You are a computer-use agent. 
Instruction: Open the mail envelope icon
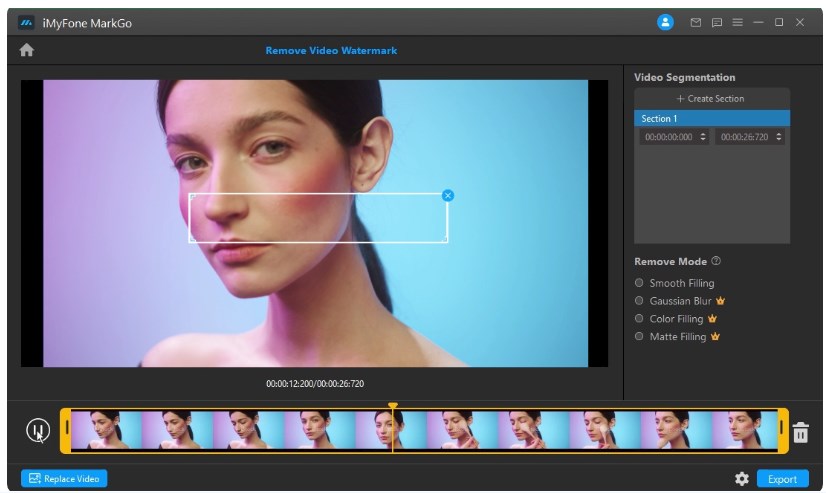696,22
